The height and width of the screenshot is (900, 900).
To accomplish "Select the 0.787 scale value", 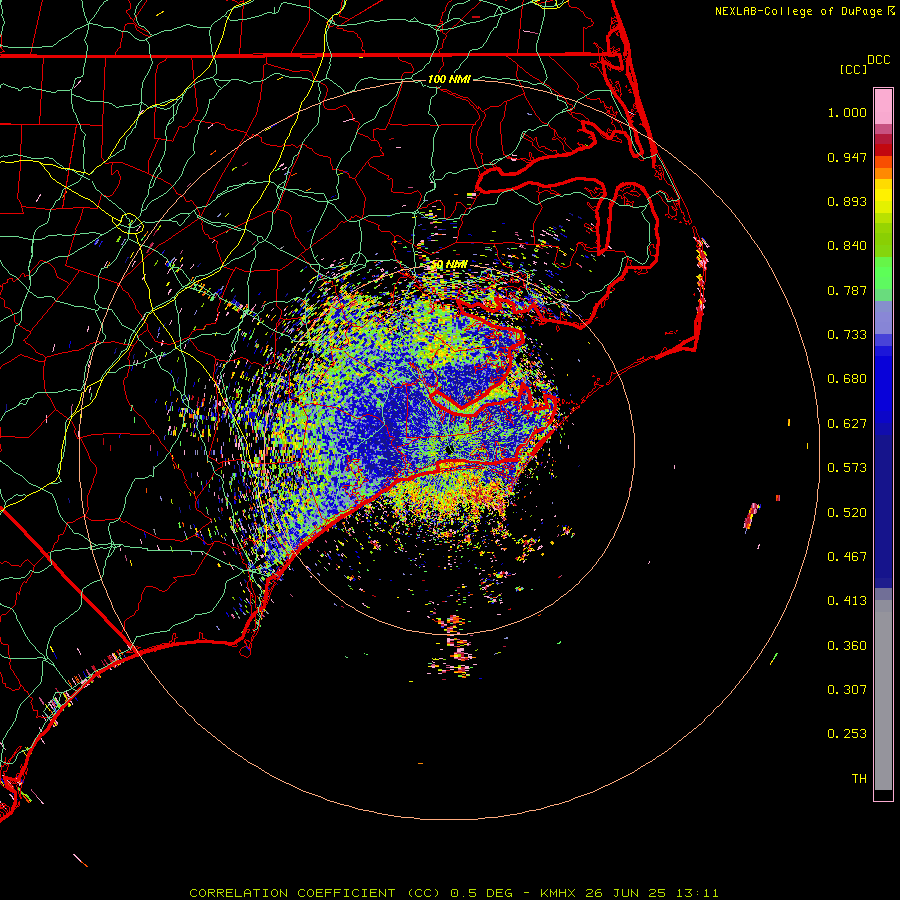I will click(847, 290).
